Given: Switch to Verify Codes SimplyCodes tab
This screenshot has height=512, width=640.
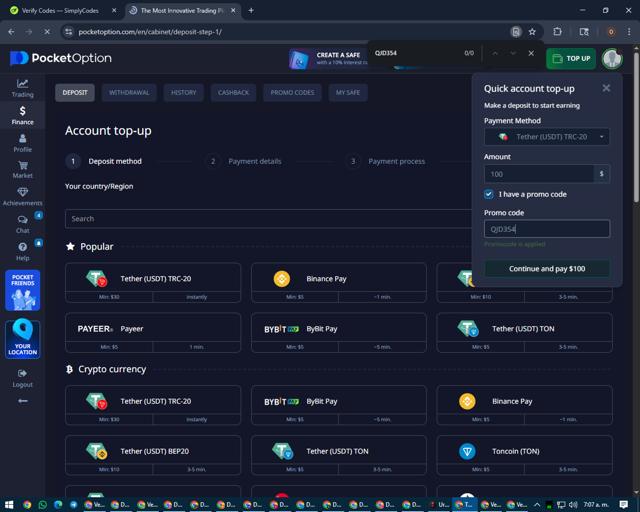Looking at the screenshot, I should pos(60,11).
